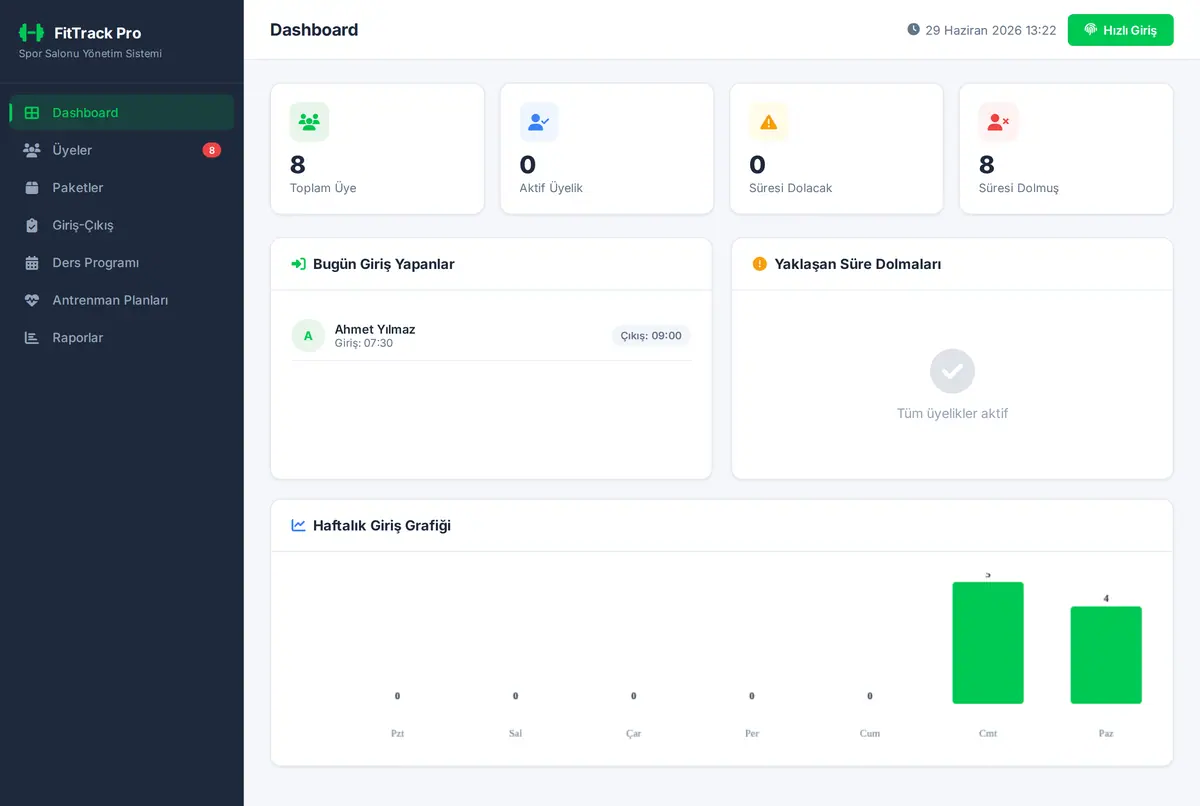Select the Aktif Üyelik stat card

607,149
